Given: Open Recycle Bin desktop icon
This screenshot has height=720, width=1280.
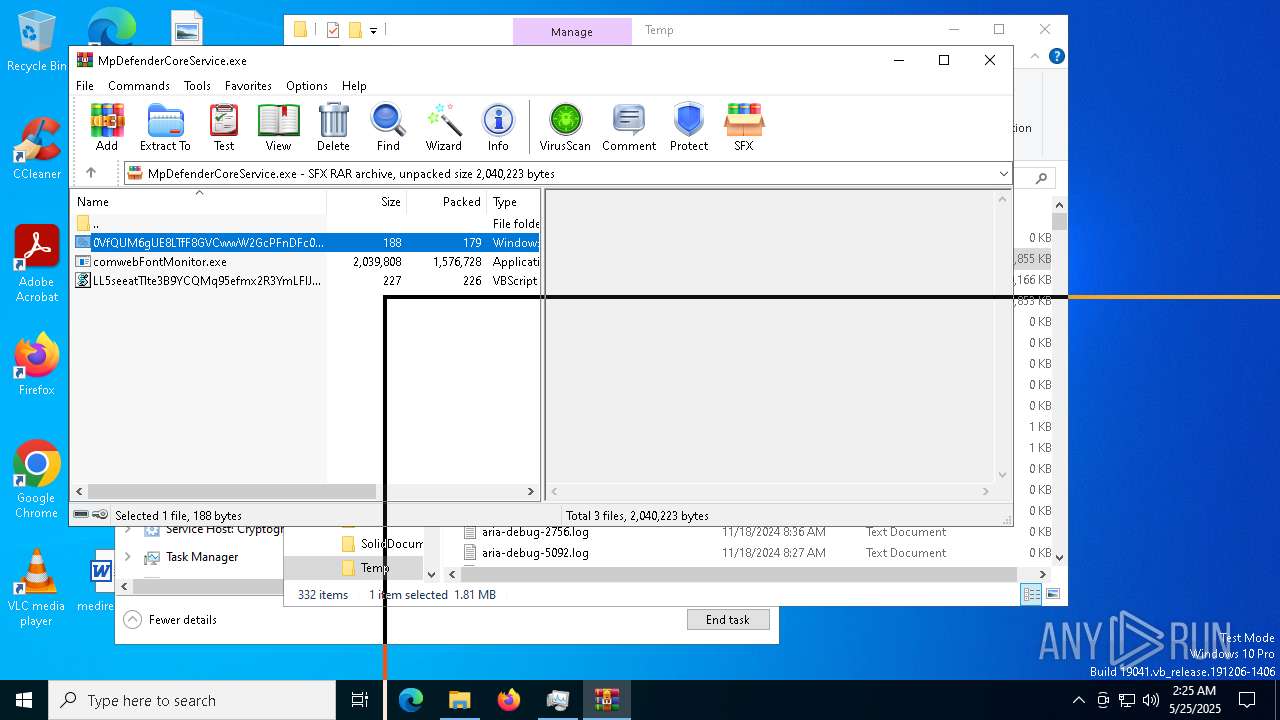Looking at the screenshot, I should coord(37,42).
